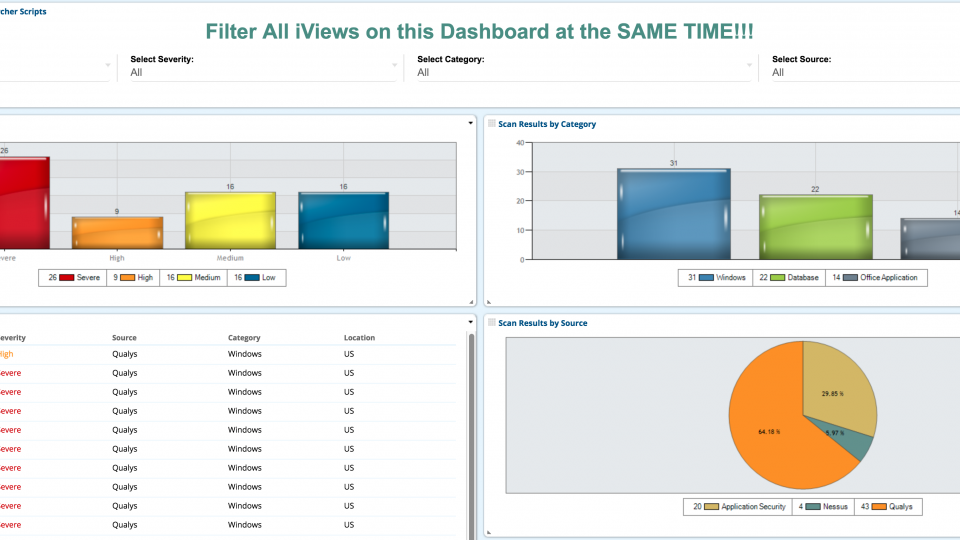Click the results table vertical scrollbar

[471, 437]
